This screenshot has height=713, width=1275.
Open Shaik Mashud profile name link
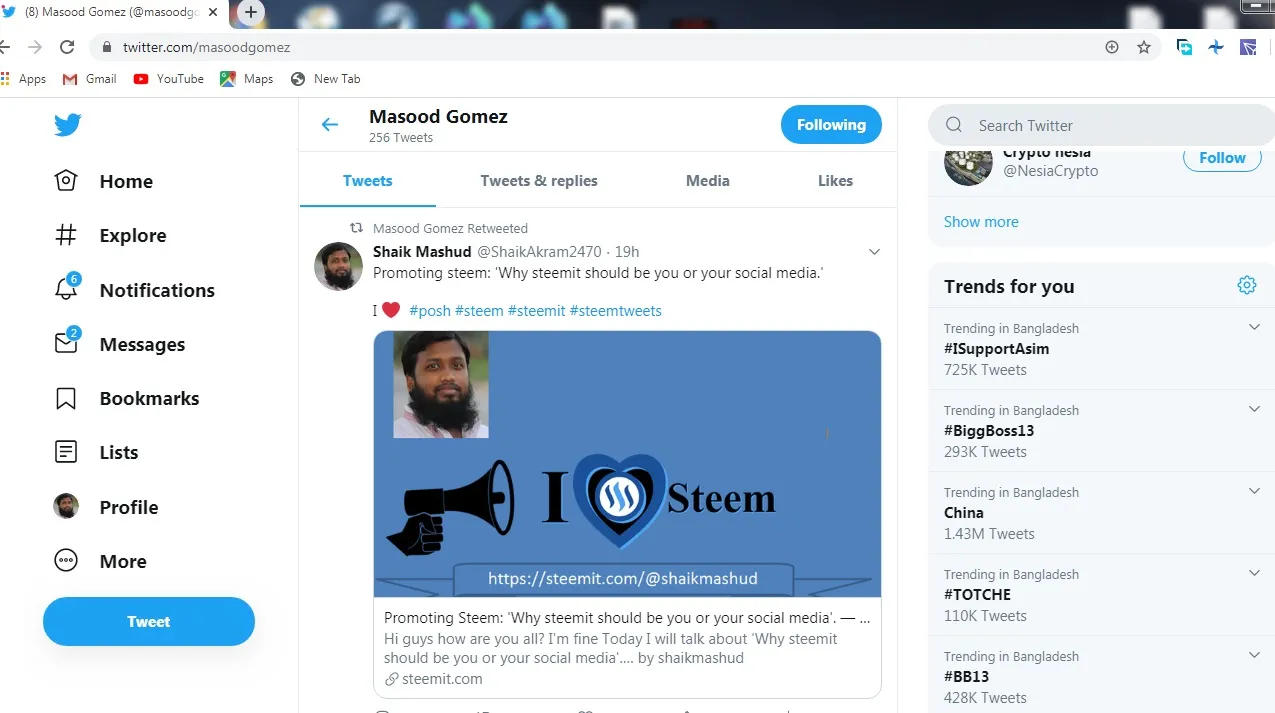[x=422, y=251]
